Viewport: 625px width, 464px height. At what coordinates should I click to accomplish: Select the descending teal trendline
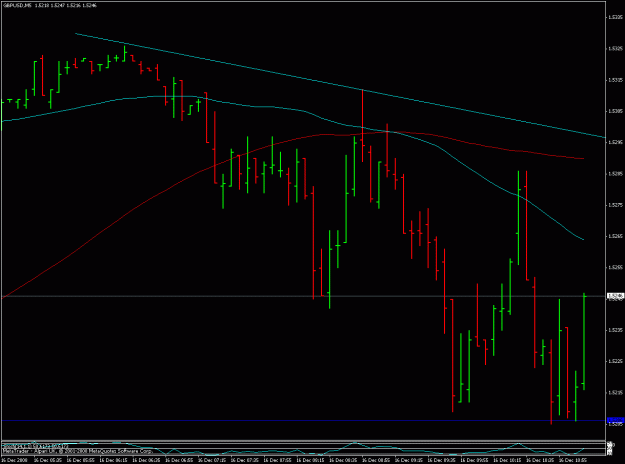point(339,85)
